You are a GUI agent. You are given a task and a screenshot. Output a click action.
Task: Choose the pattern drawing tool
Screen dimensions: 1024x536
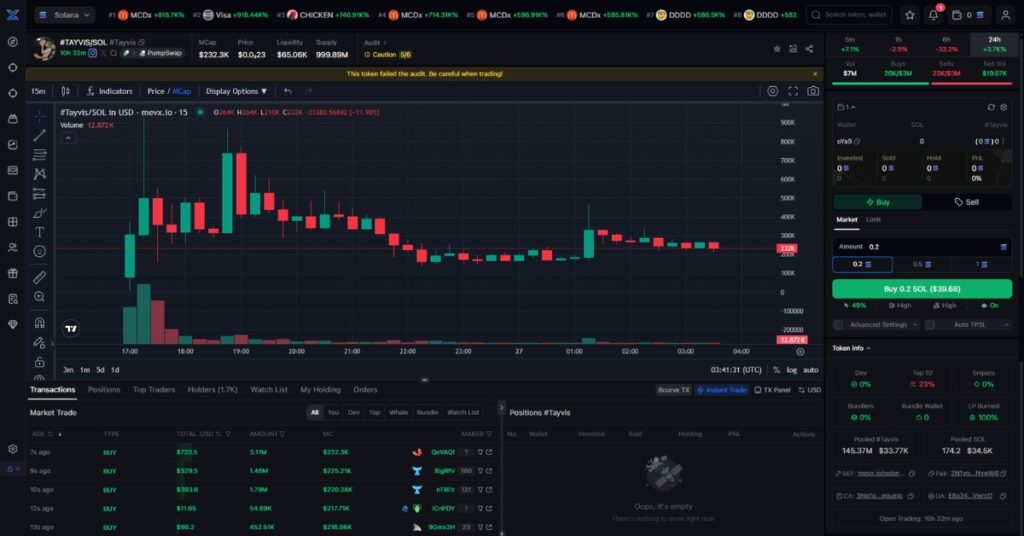point(39,174)
